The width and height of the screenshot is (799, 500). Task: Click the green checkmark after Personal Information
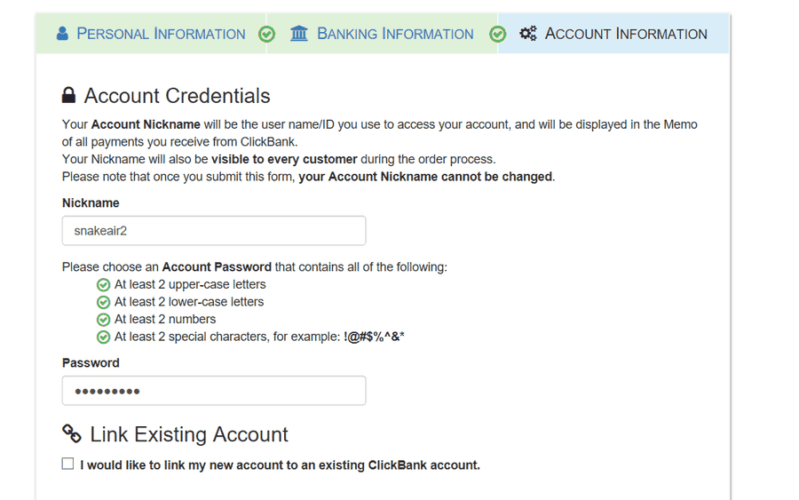click(x=266, y=34)
